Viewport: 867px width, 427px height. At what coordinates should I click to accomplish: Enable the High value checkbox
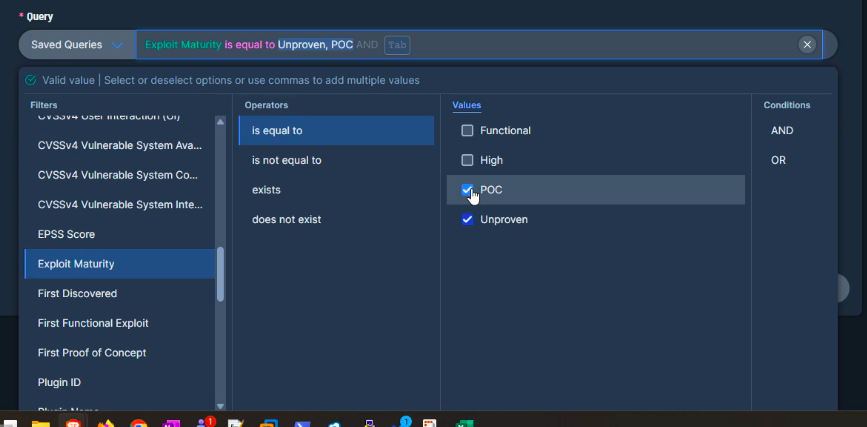[x=467, y=160]
